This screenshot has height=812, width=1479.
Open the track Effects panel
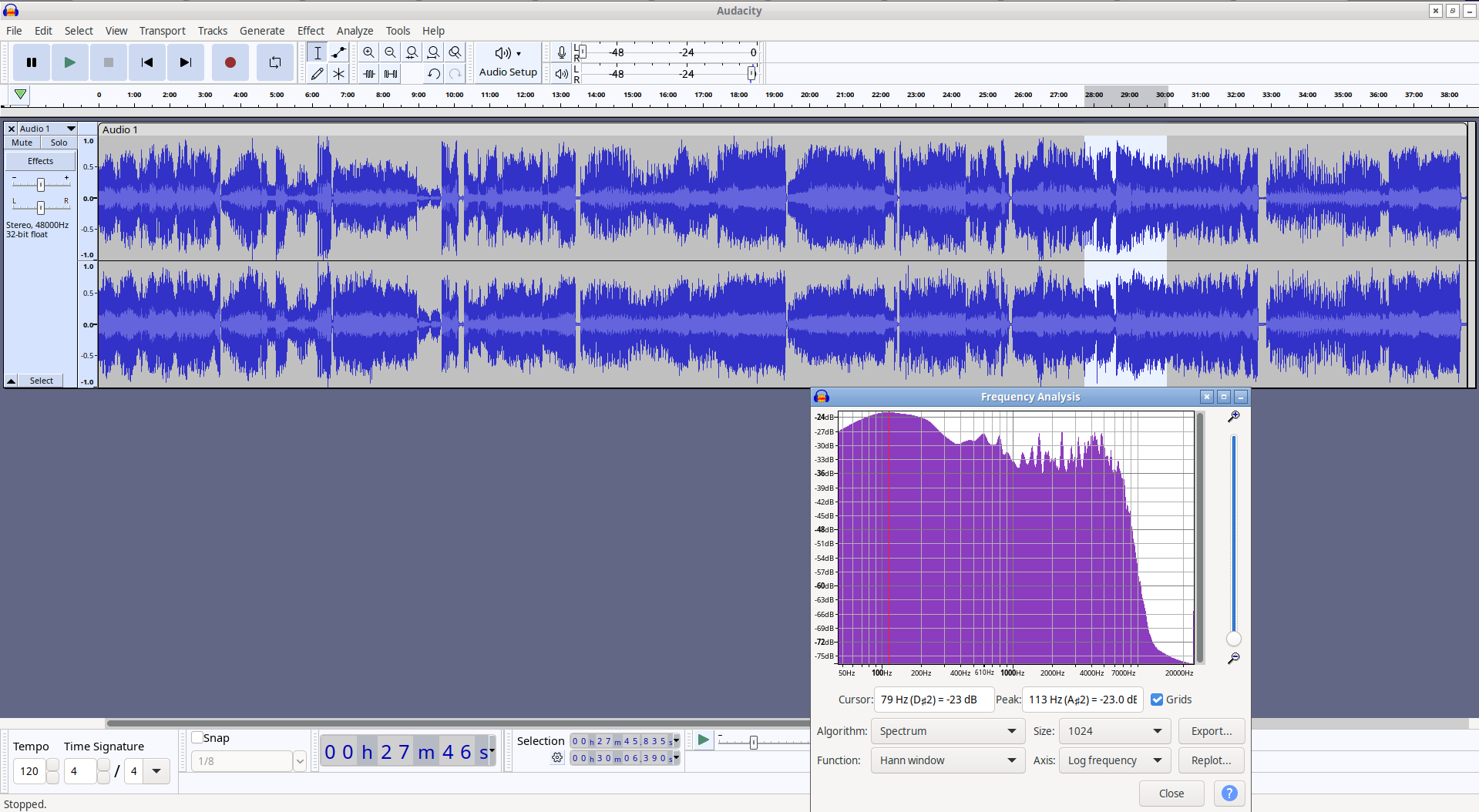tap(41, 161)
